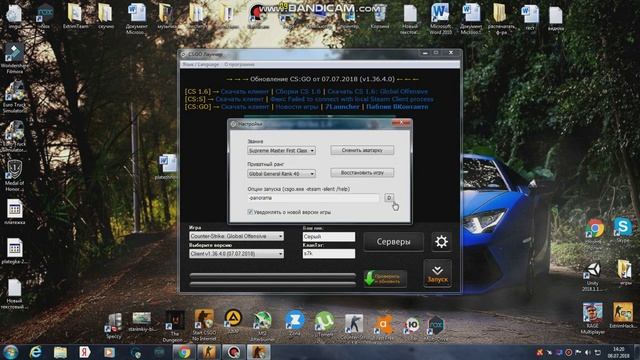The width and height of the screenshot is (640, 360).
Task: Open Google Chrome in the taskbar
Action: point(184,352)
